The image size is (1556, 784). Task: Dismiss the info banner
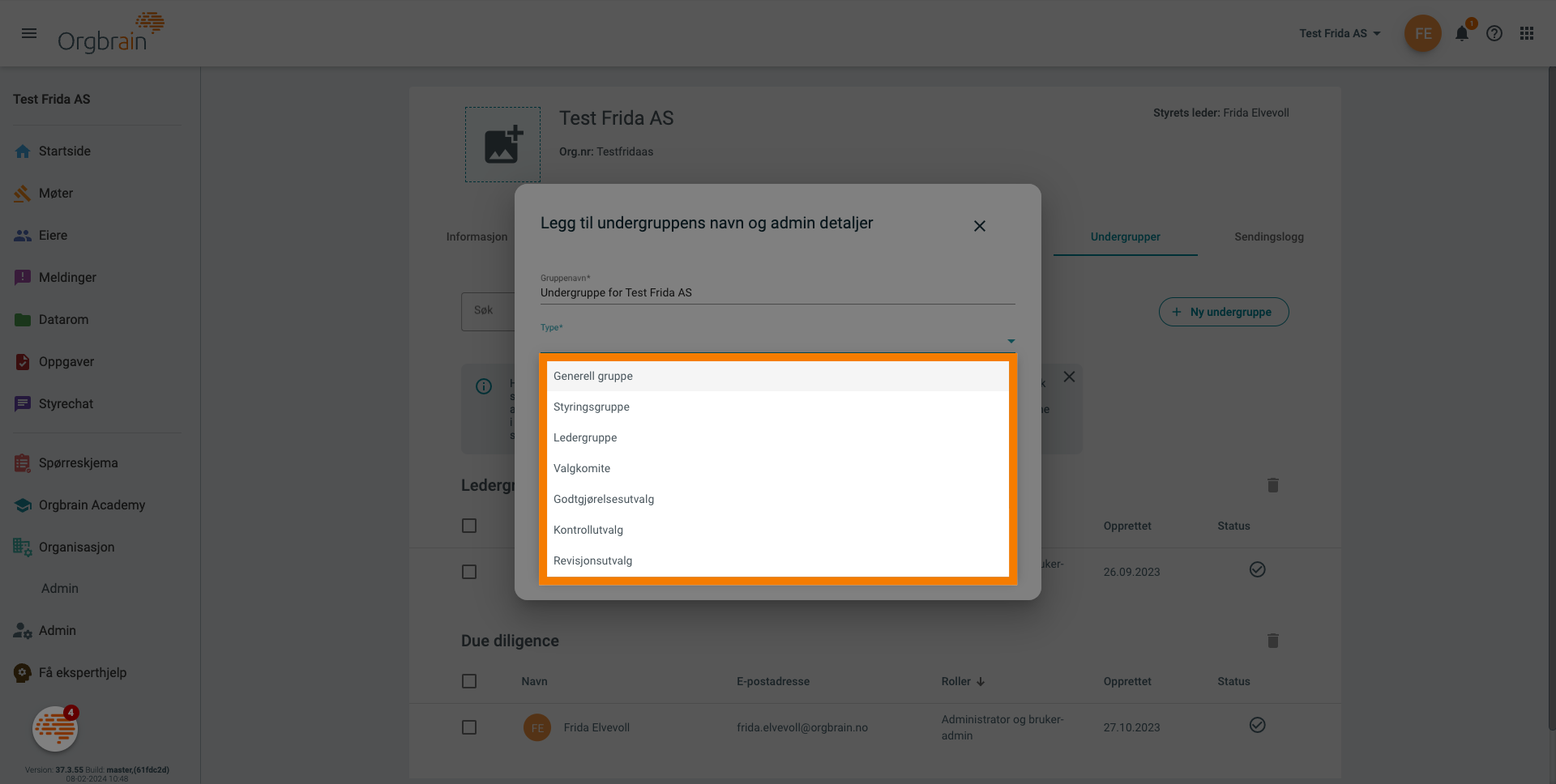[1069, 377]
